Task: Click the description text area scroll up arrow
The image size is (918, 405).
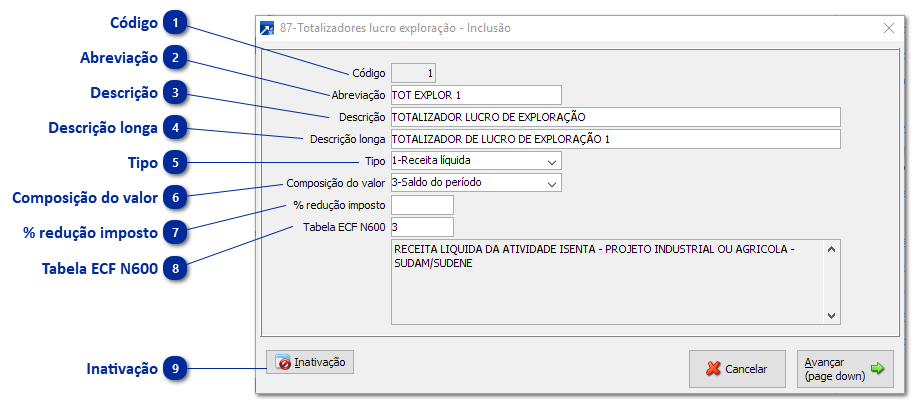Action: click(832, 249)
